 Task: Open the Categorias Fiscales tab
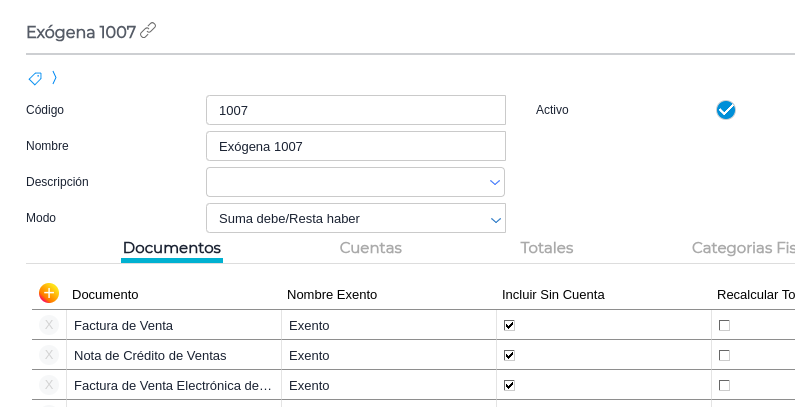click(743, 248)
